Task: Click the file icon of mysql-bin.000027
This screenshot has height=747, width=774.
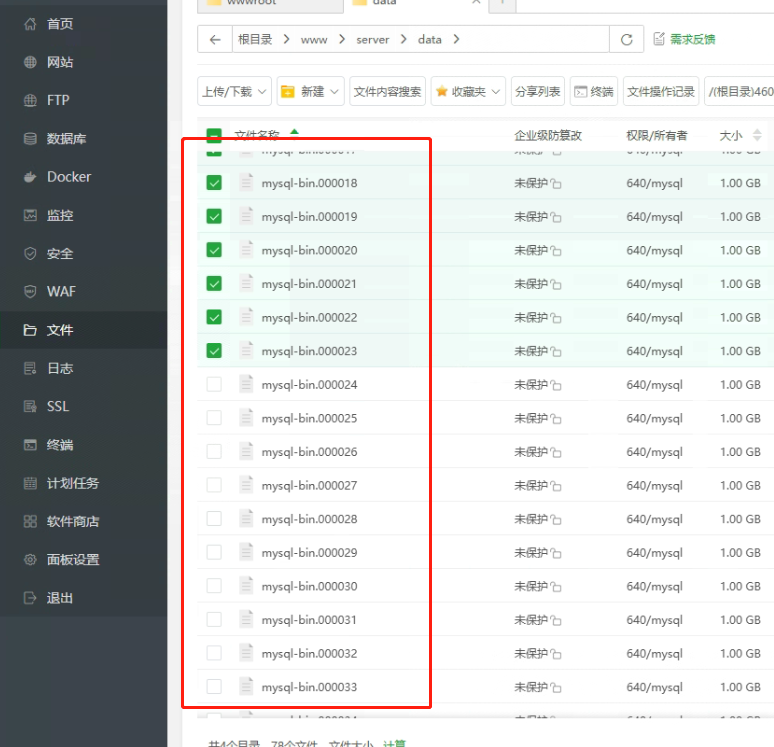Action: (246, 485)
